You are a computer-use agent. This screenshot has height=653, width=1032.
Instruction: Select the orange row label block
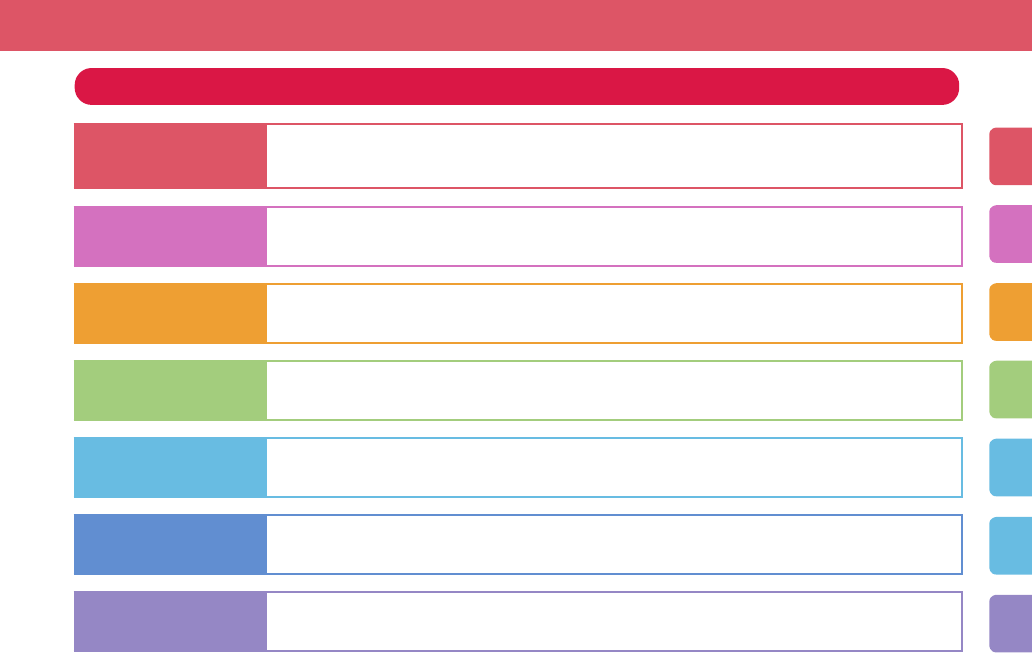tap(170, 313)
